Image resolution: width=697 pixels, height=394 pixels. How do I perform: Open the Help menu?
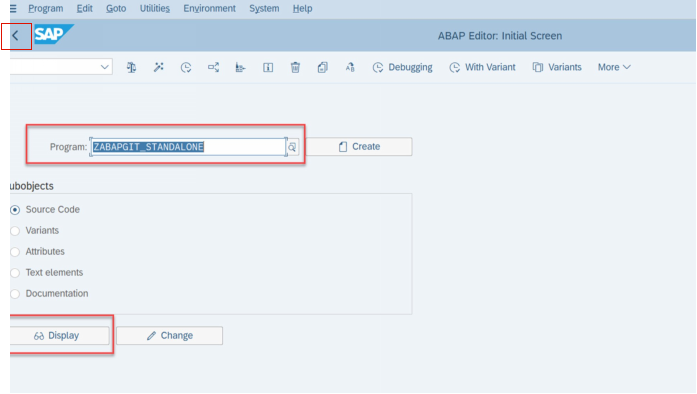tap(302, 8)
